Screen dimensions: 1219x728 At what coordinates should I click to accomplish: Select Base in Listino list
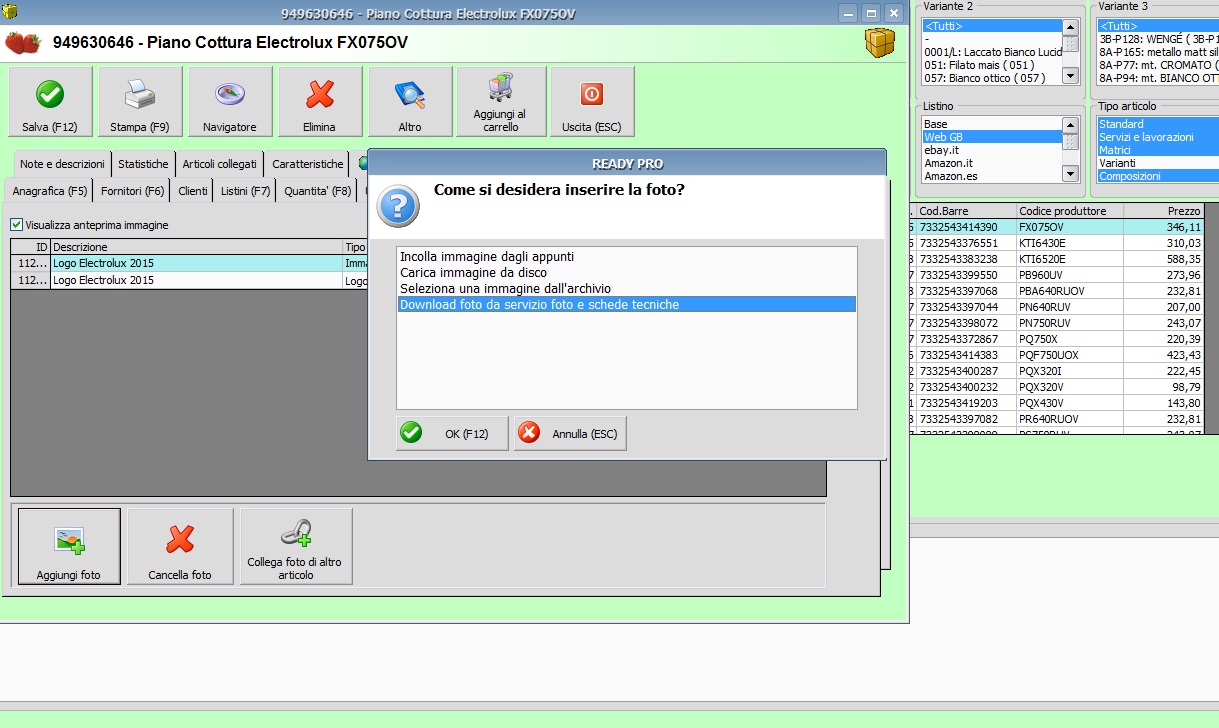coord(991,124)
